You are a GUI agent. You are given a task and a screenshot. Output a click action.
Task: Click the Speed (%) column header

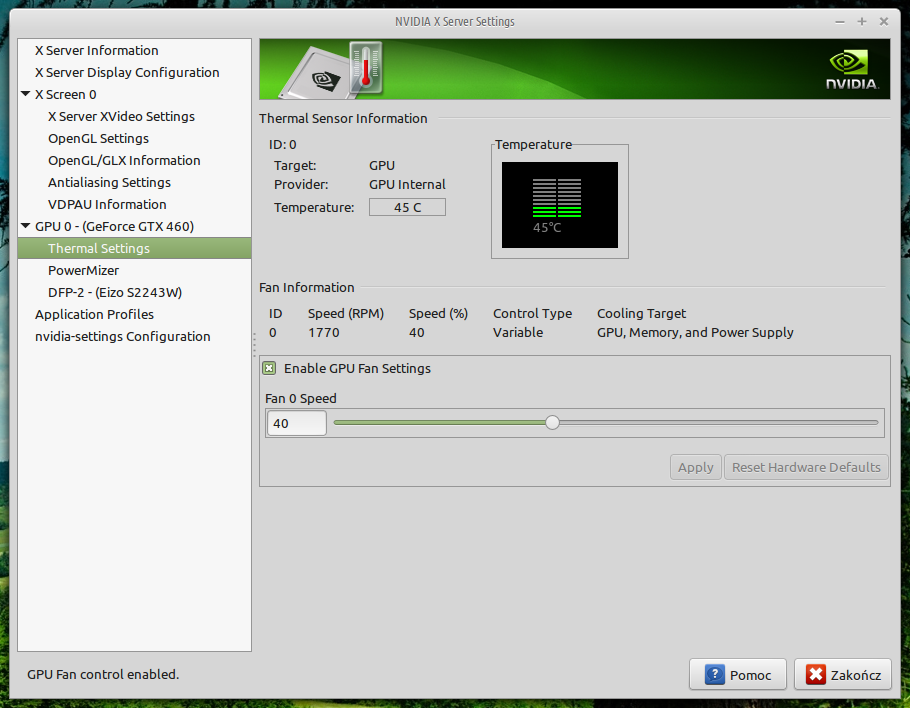438,313
